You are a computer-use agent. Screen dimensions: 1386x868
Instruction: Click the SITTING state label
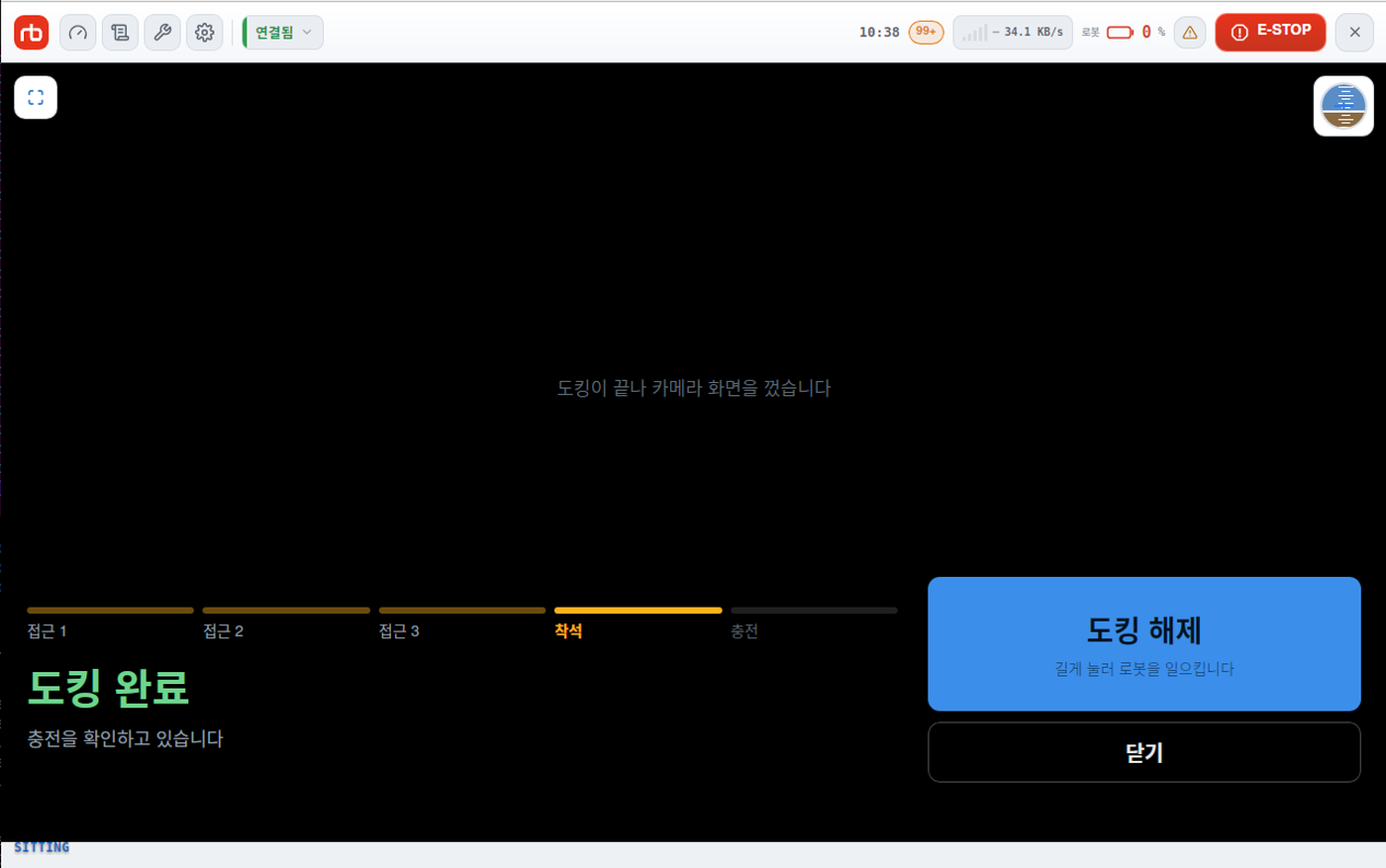(42, 847)
